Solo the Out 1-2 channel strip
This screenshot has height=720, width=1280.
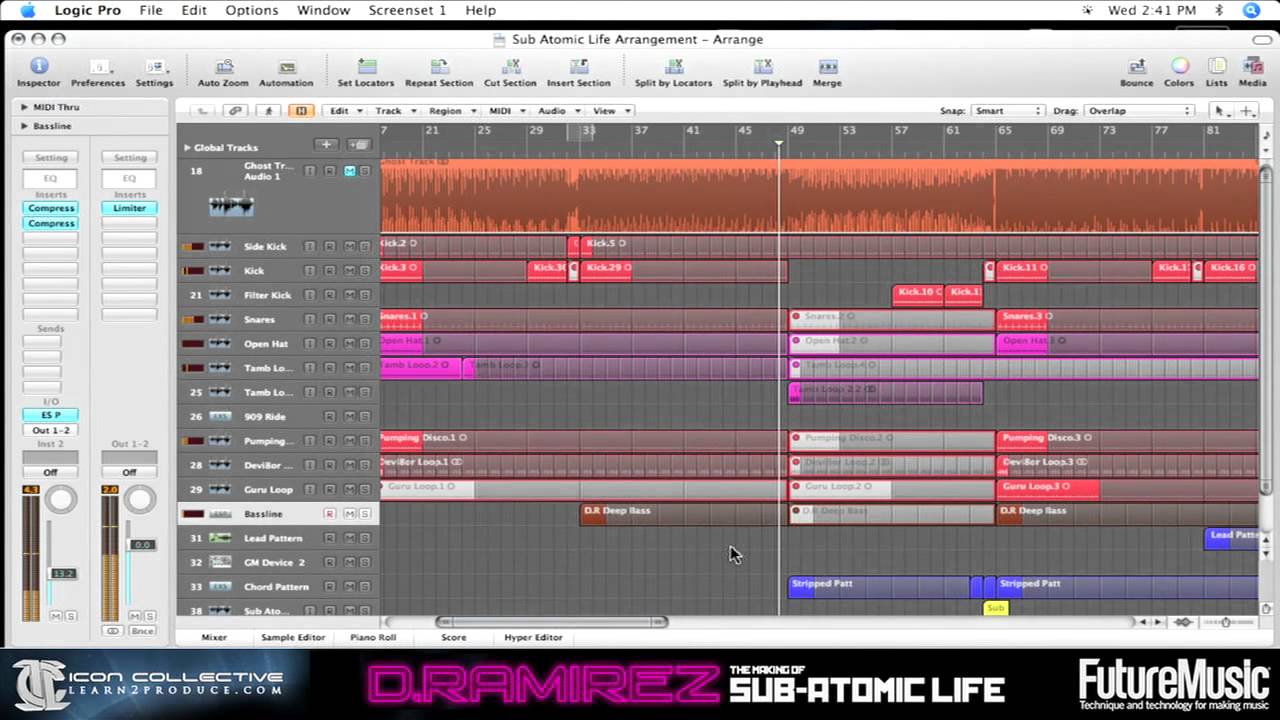(150, 616)
